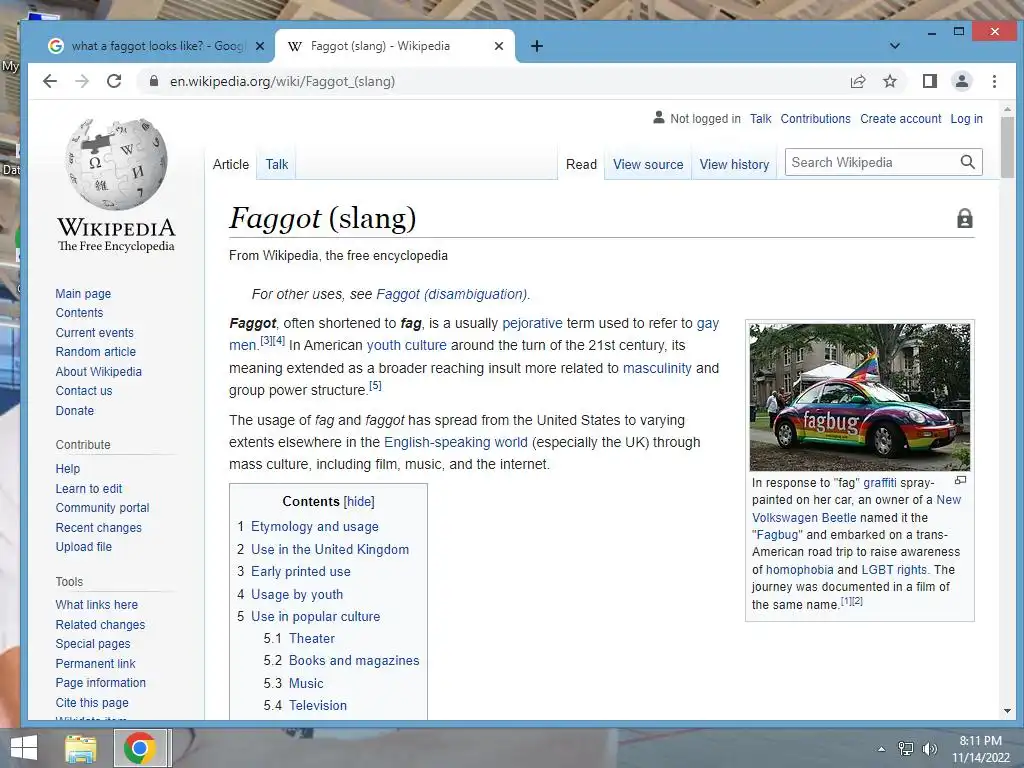Open a new tab with plus button
Viewport: 1024px width, 768px height.
tap(537, 46)
